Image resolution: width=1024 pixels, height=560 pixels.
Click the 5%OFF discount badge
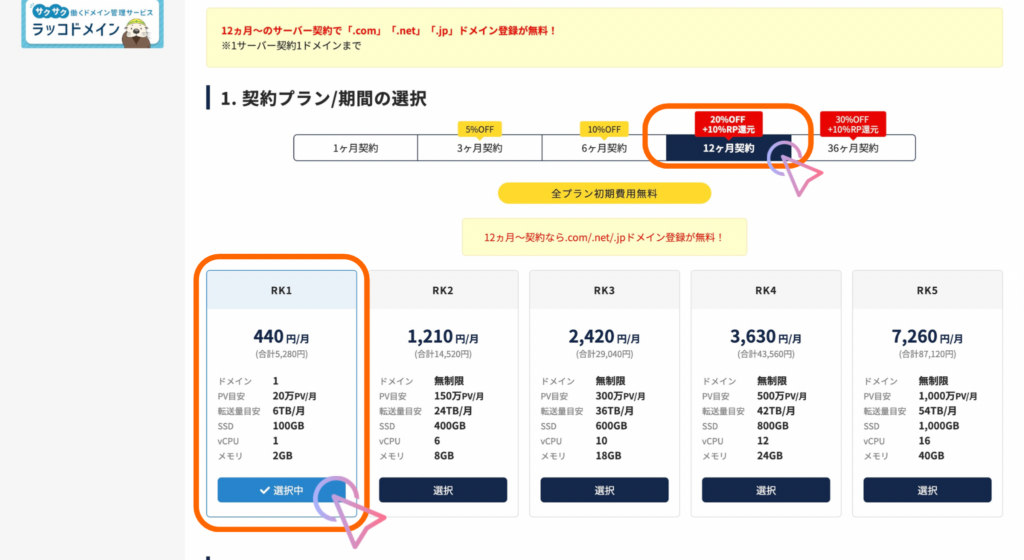point(479,129)
